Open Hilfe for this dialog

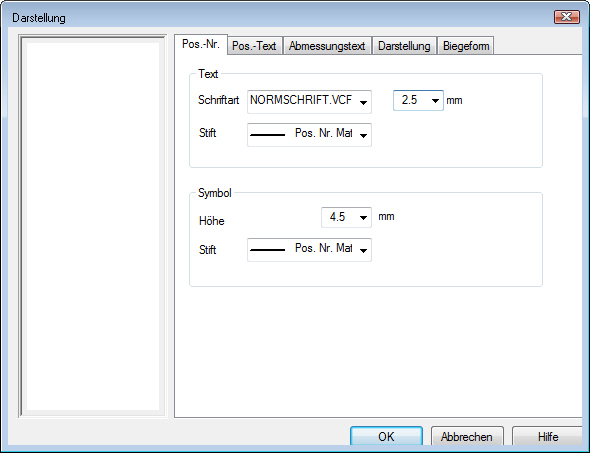click(548, 436)
